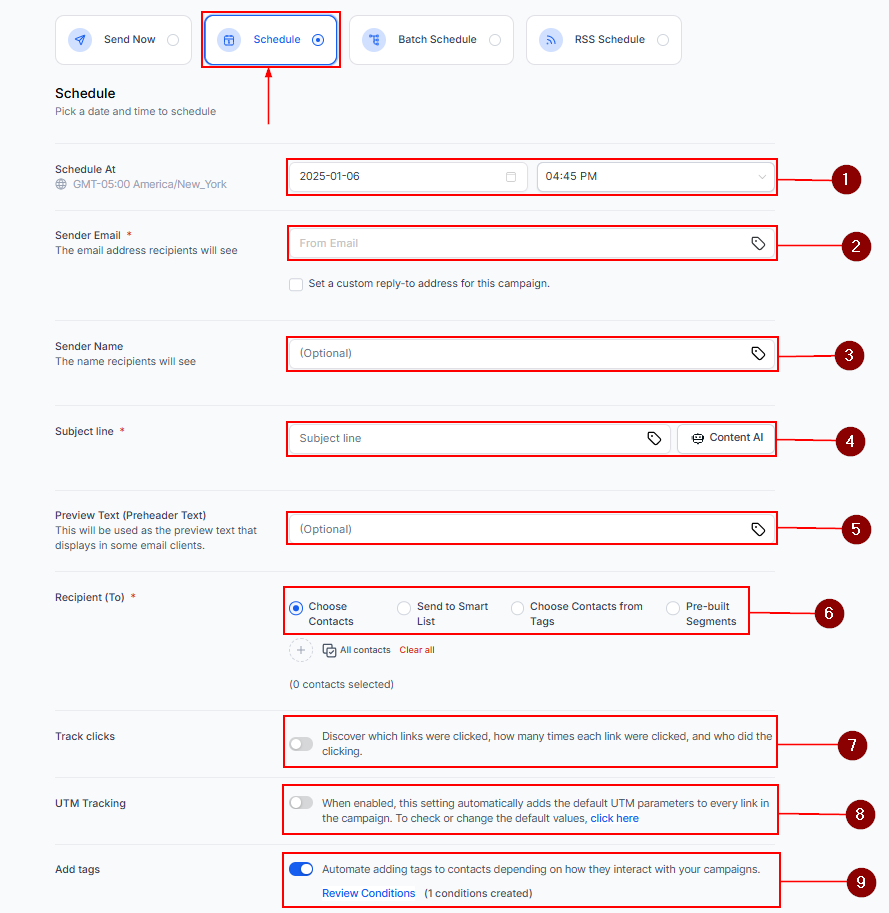Image resolution: width=889 pixels, height=913 pixels.
Task: Select the Send to Smart List option
Action: point(403,608)
